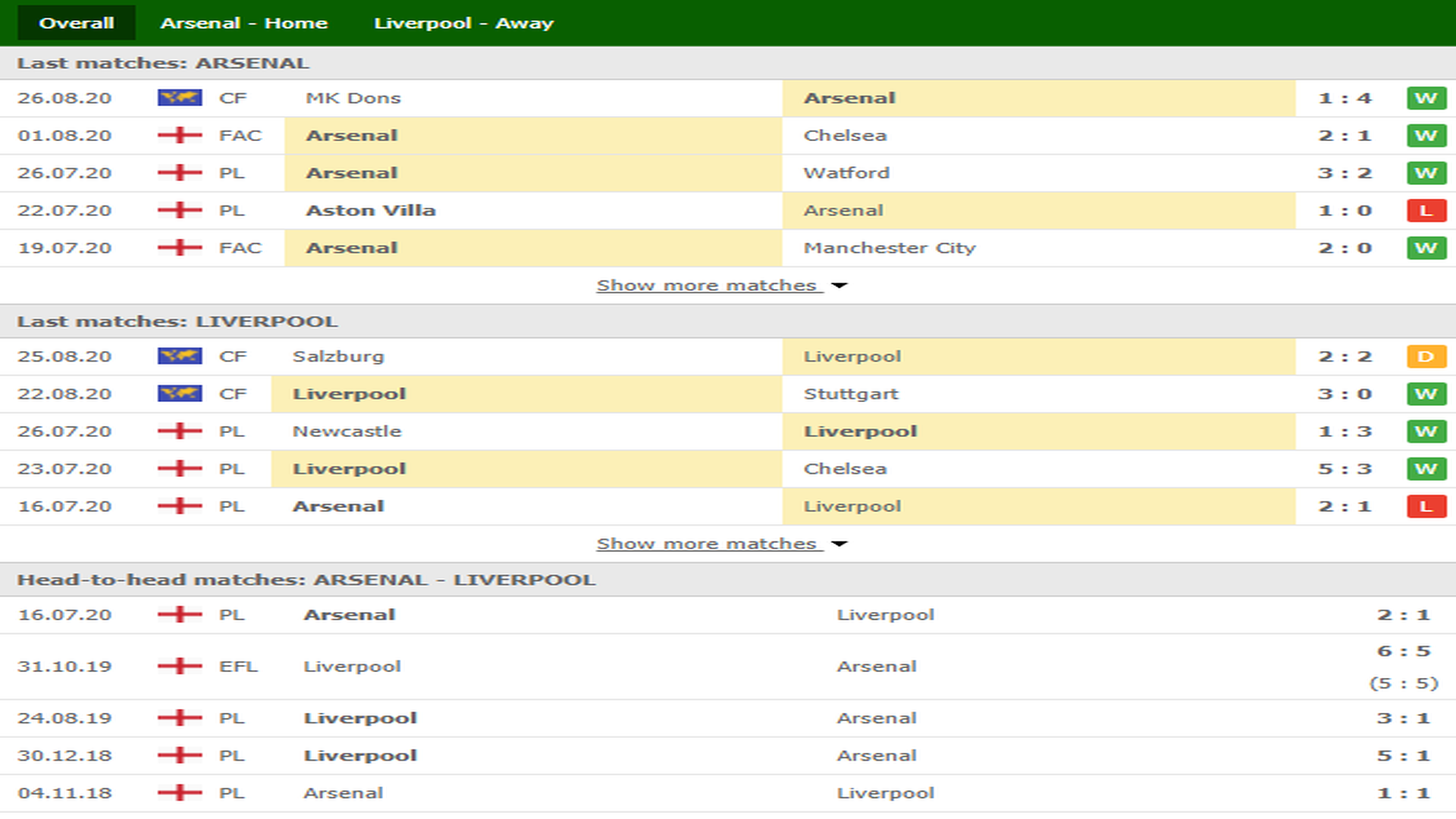This screenshot has width=1456, height=819.
Task: Click the W badge on Newcastle row
Action: point(1426,431)
